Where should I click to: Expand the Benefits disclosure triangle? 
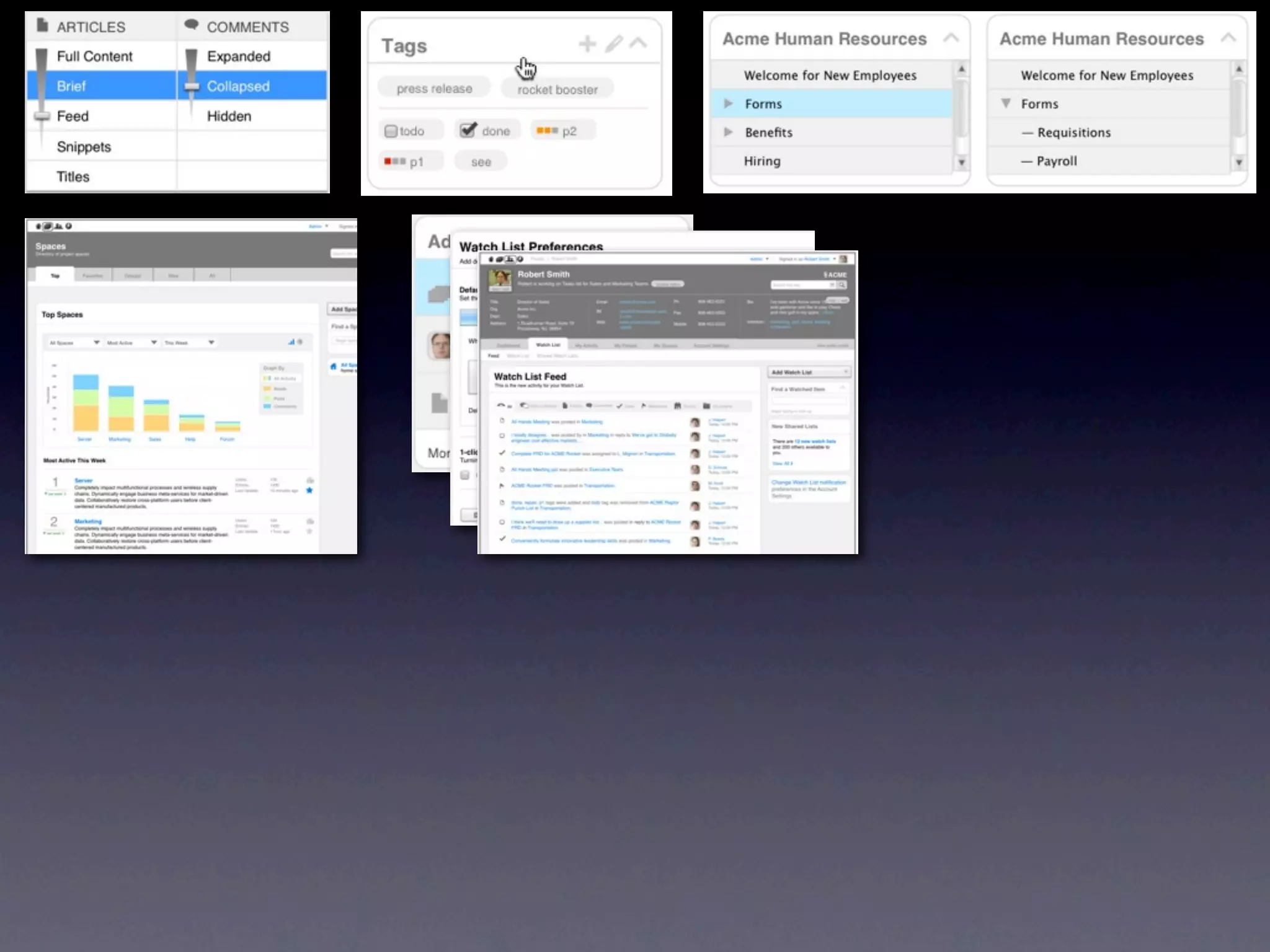[x=729, y=133]
